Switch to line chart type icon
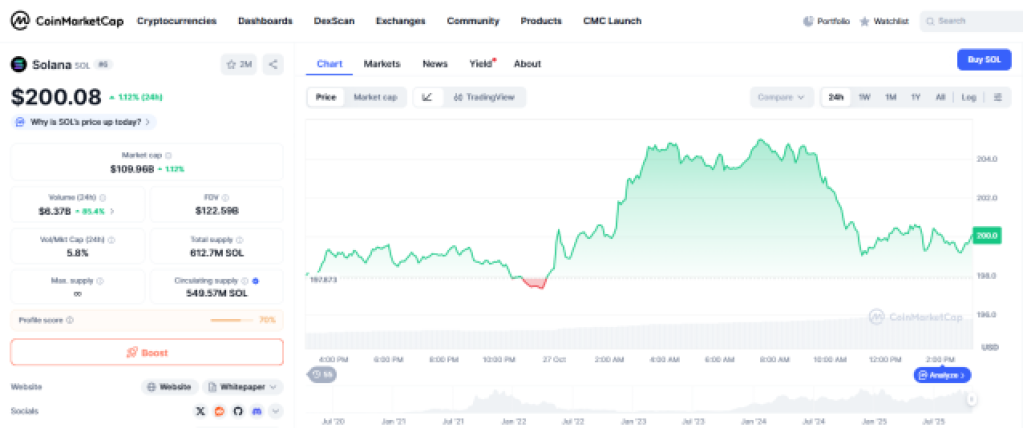Screen dimensions: 1023x428 (x=428, y=97)
